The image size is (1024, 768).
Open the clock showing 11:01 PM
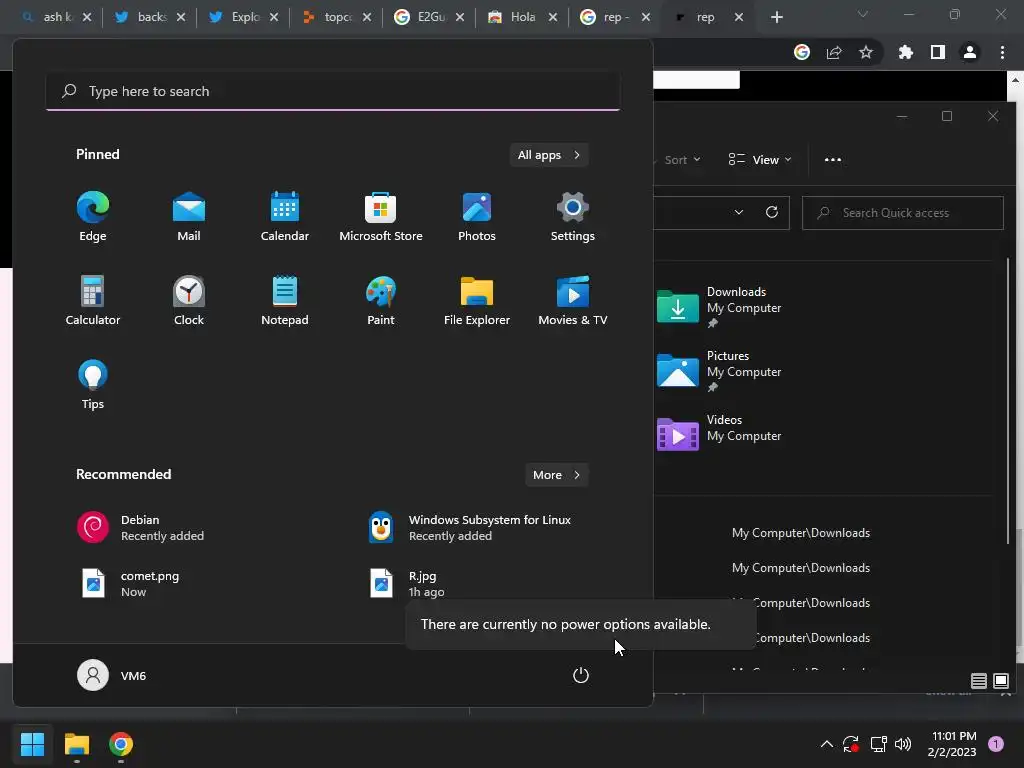(x=952, y=744)
